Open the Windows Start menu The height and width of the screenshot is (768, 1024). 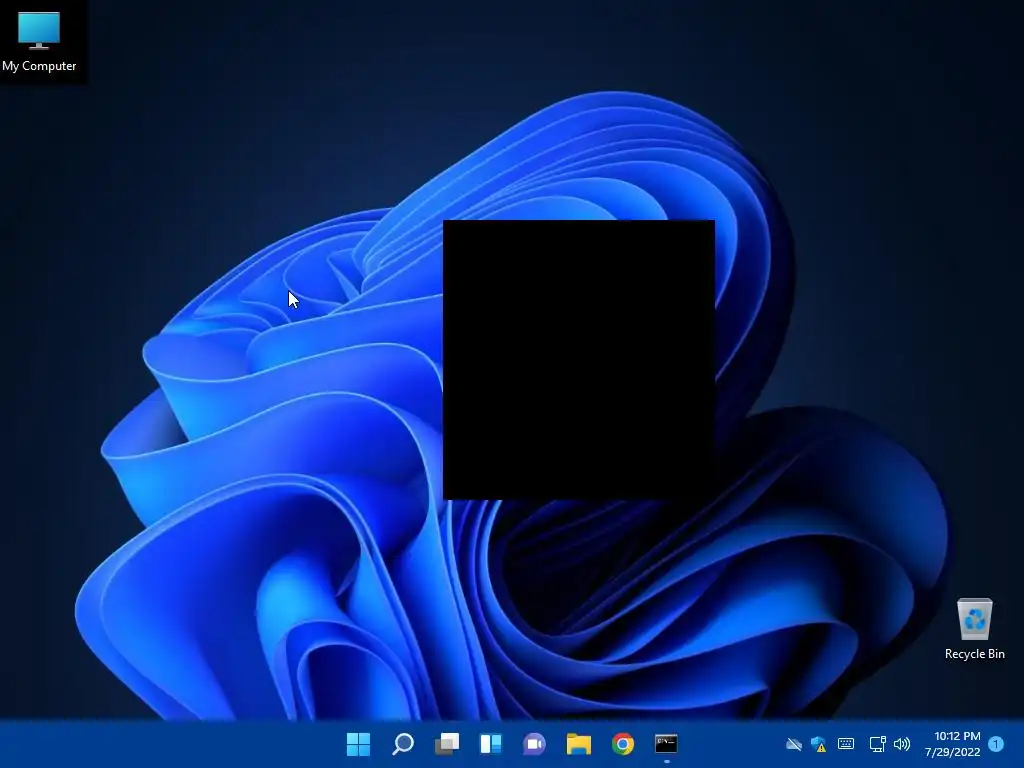(359, 744)
